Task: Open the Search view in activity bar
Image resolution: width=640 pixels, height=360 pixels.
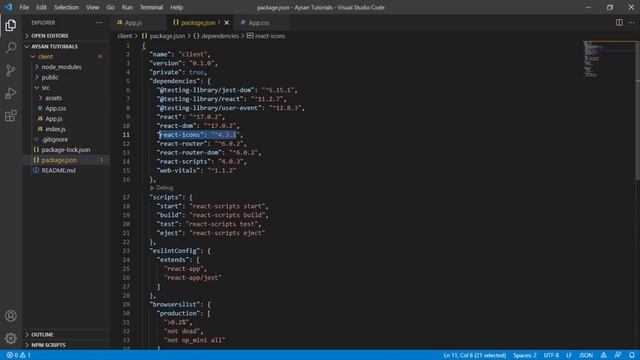Action: (11, 48)
